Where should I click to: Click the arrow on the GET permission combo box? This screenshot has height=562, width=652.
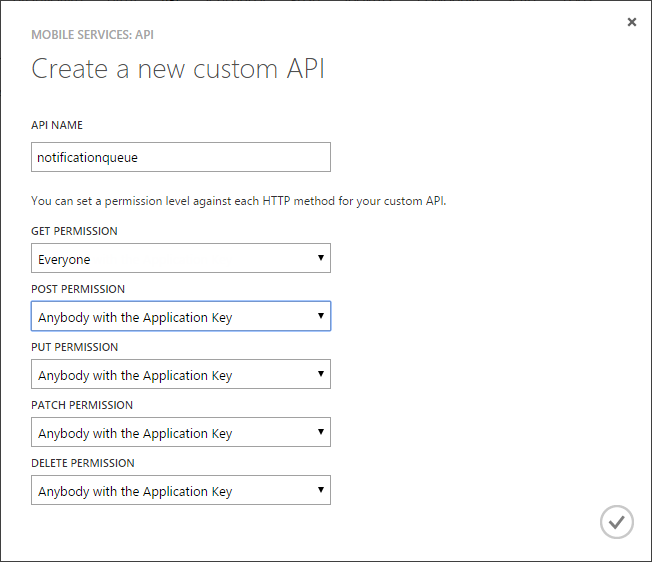coord(320,258)
